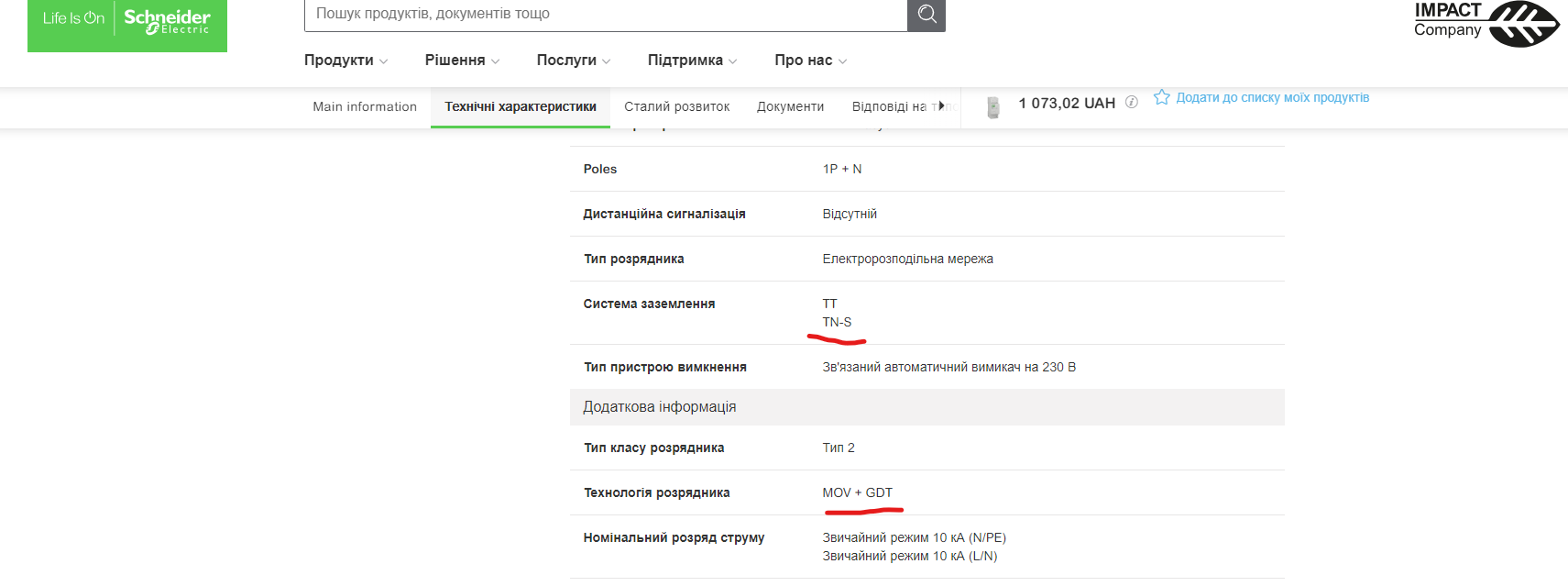
Task: Click the star icon to favorite the product
Action: pos(1161,97)
